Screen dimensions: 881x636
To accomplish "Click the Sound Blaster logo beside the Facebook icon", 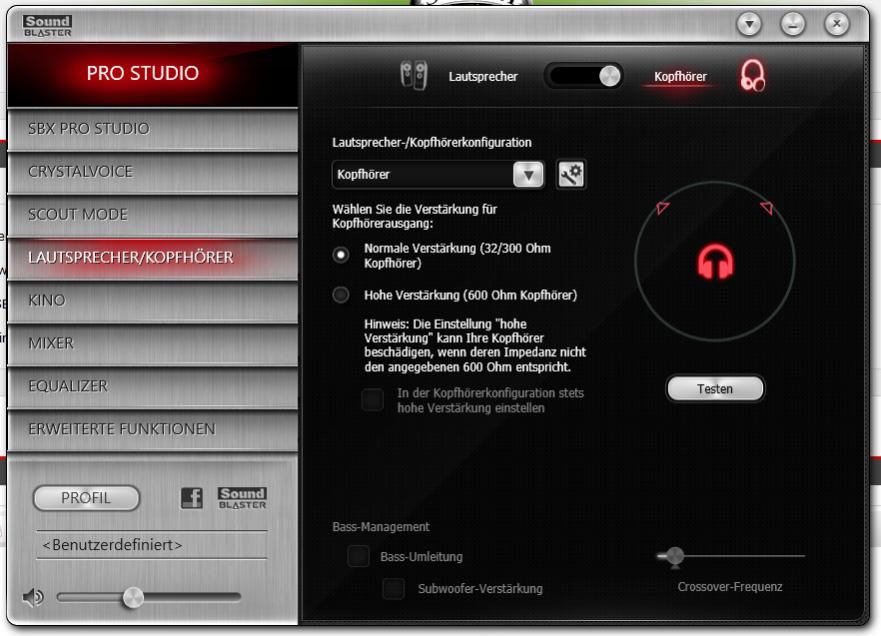I will point(242,498).
